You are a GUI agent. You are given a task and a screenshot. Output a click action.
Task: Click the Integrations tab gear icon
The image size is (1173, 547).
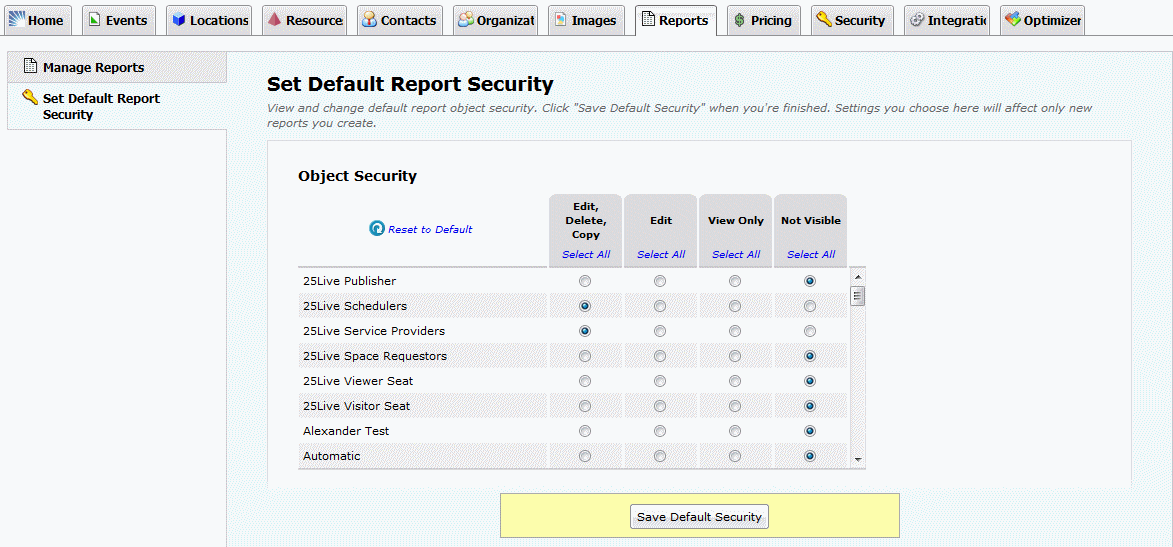pos(916,20)
